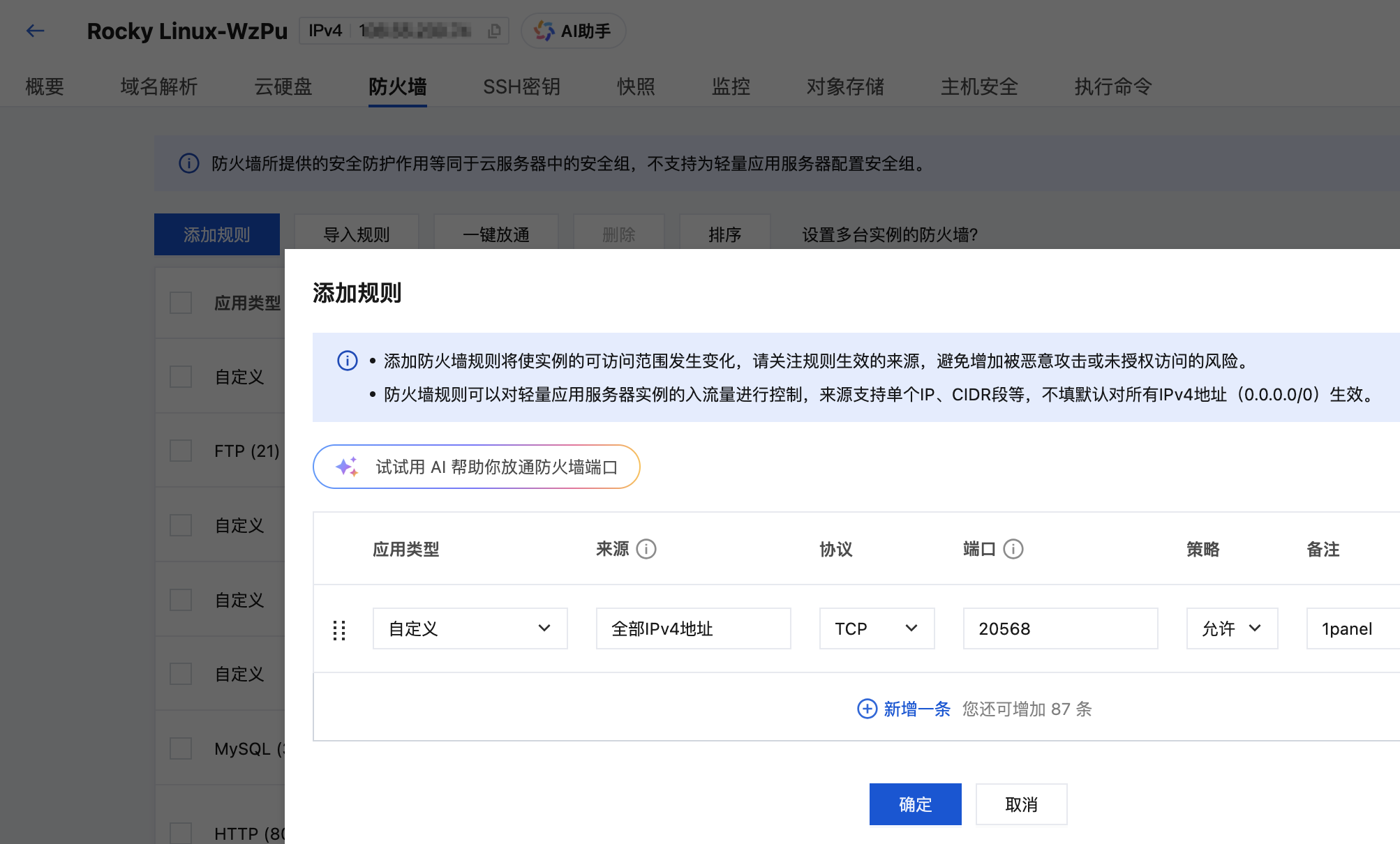Open the AI助手 assistant

pos(572,30)
